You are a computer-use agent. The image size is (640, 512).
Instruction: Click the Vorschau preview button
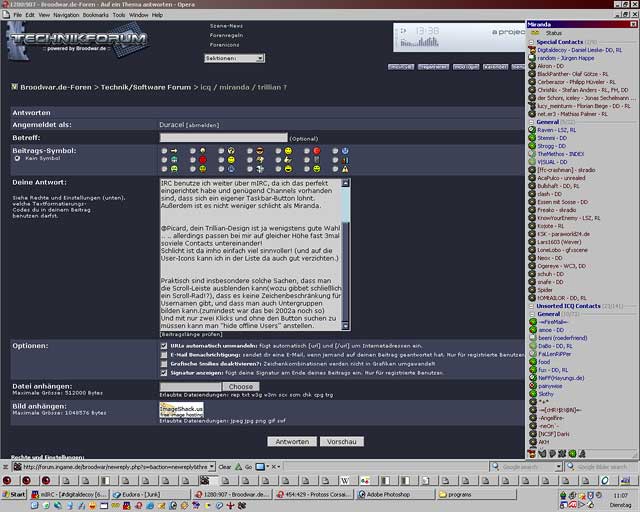pyautogui.click(x=342, y=442)
